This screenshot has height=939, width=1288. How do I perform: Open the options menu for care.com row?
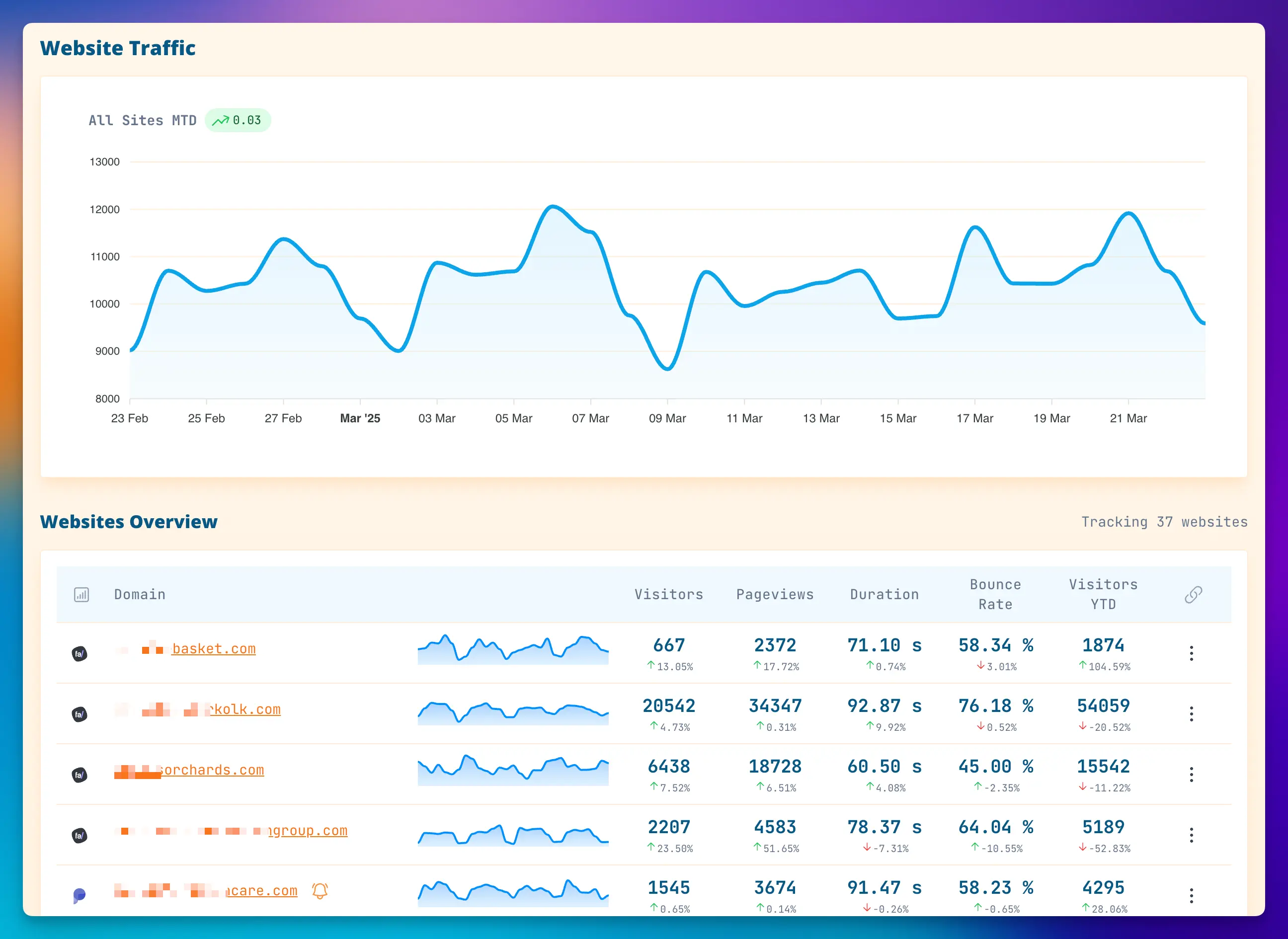pos(1192,896)
